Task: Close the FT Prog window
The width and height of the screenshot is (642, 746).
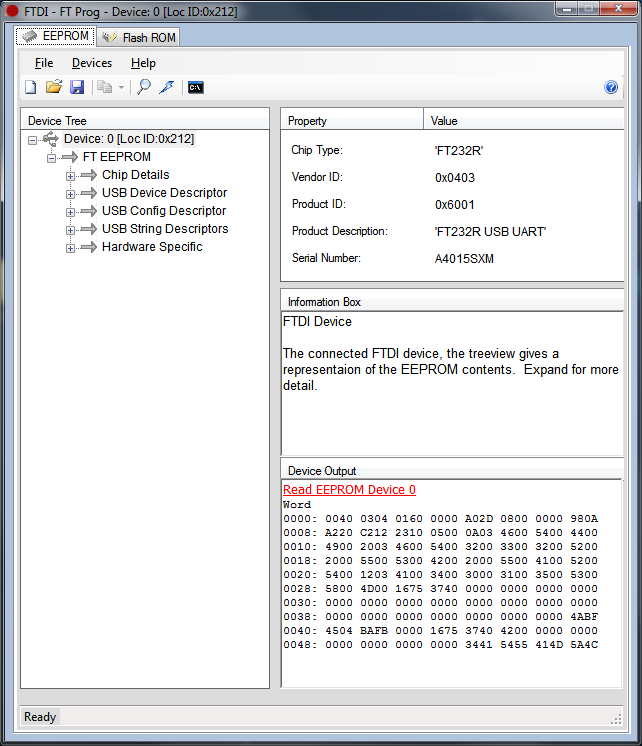Action: pos(618,8)
